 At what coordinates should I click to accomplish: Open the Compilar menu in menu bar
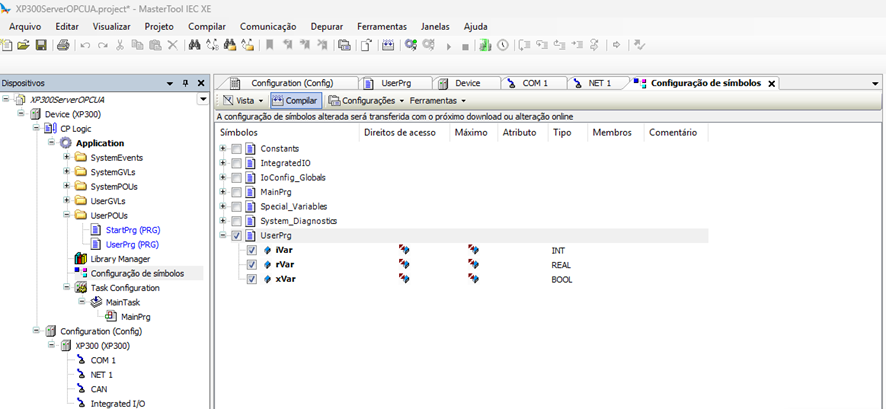pos(206,26)
